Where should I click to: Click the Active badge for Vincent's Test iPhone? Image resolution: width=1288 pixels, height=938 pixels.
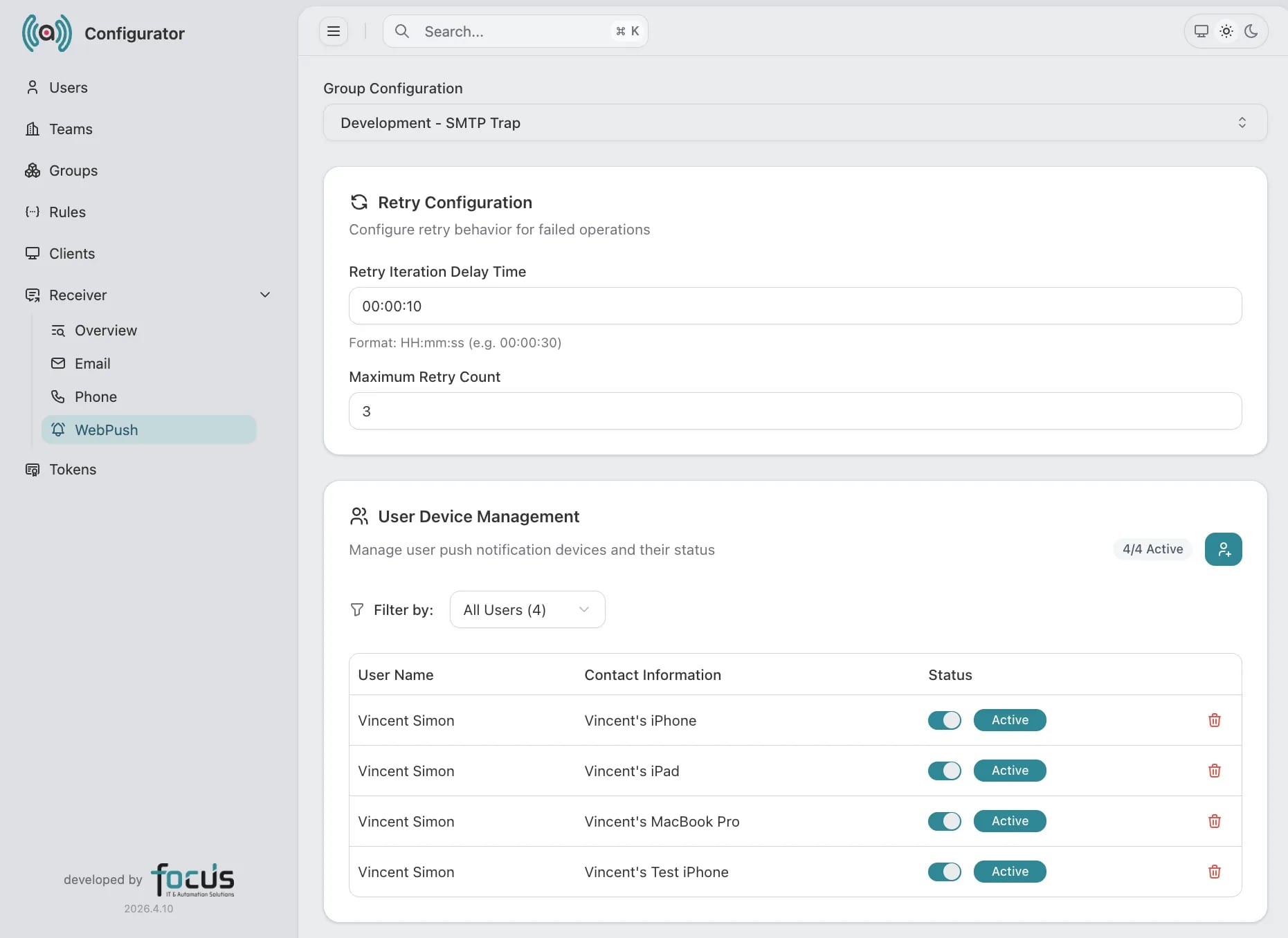(x=1010, y=872)
